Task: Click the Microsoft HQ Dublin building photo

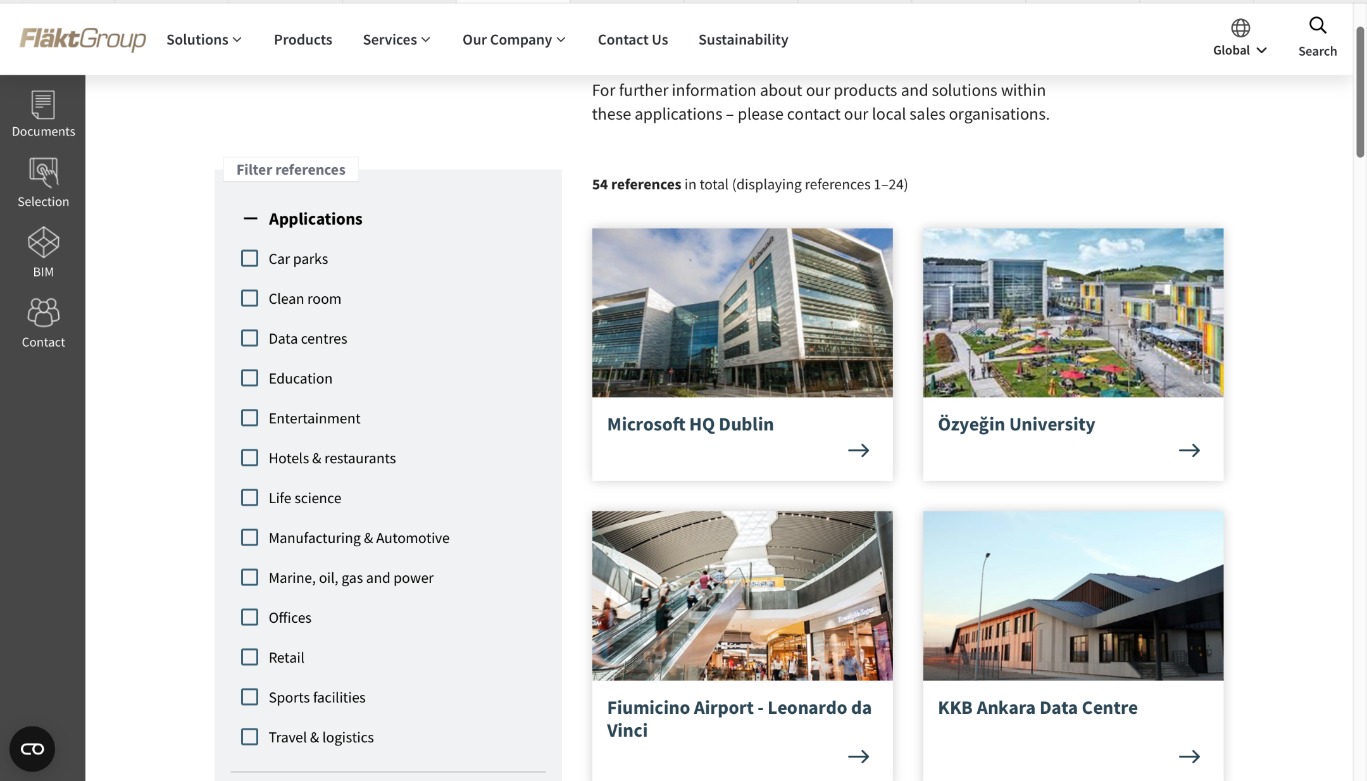Action: point(742,313)
